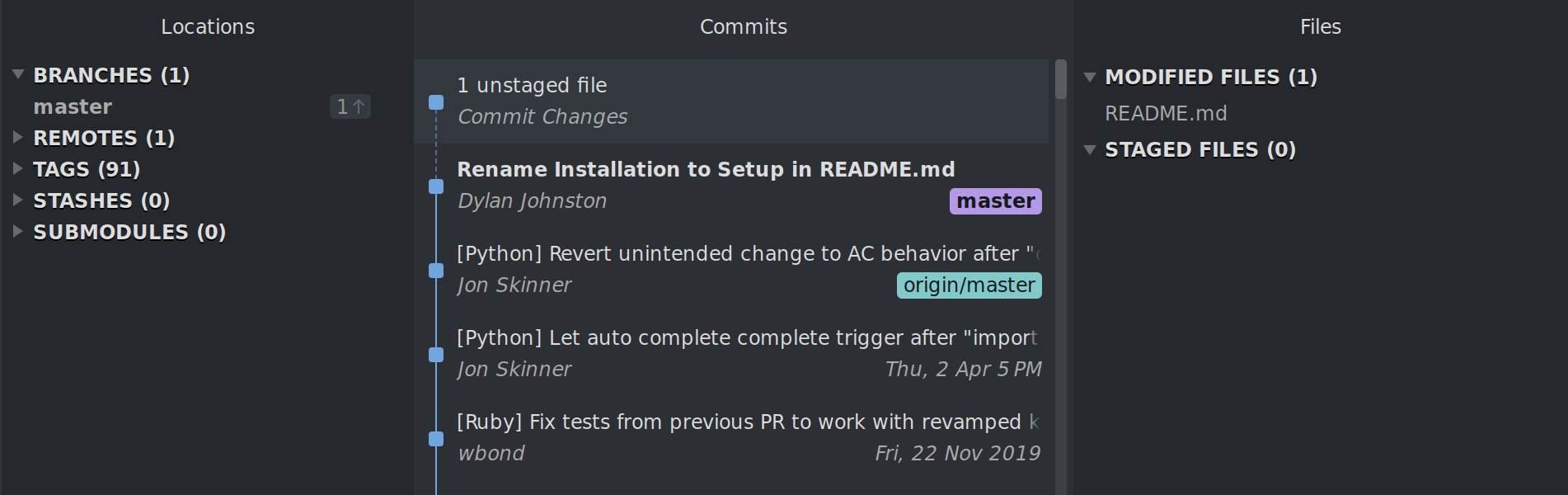Click the graph node of Rename Installation commit

[x=436, y=186]
